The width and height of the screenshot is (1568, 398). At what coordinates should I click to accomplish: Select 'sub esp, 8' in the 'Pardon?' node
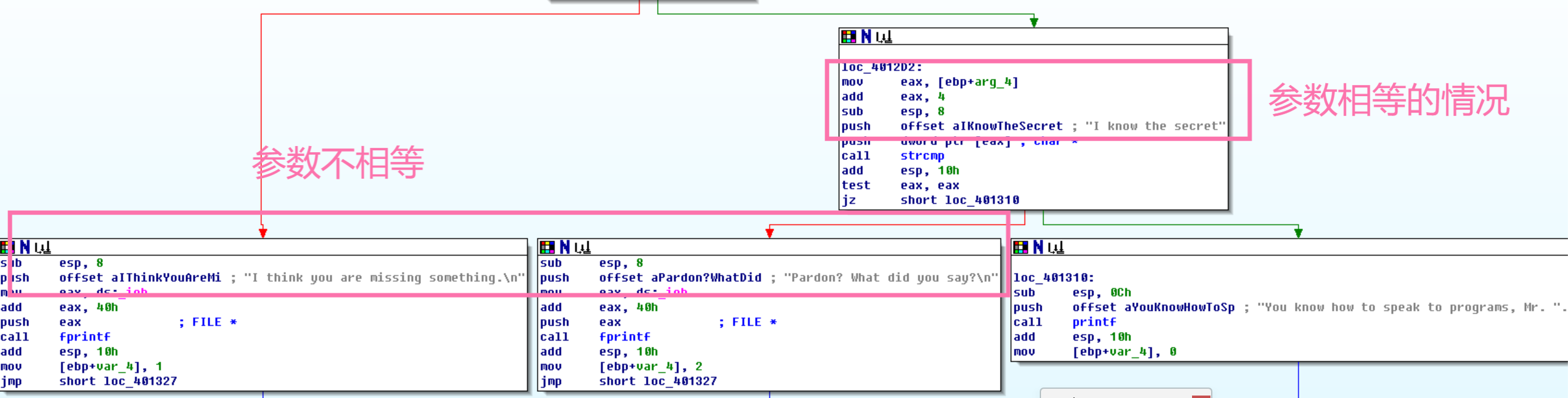592,263
